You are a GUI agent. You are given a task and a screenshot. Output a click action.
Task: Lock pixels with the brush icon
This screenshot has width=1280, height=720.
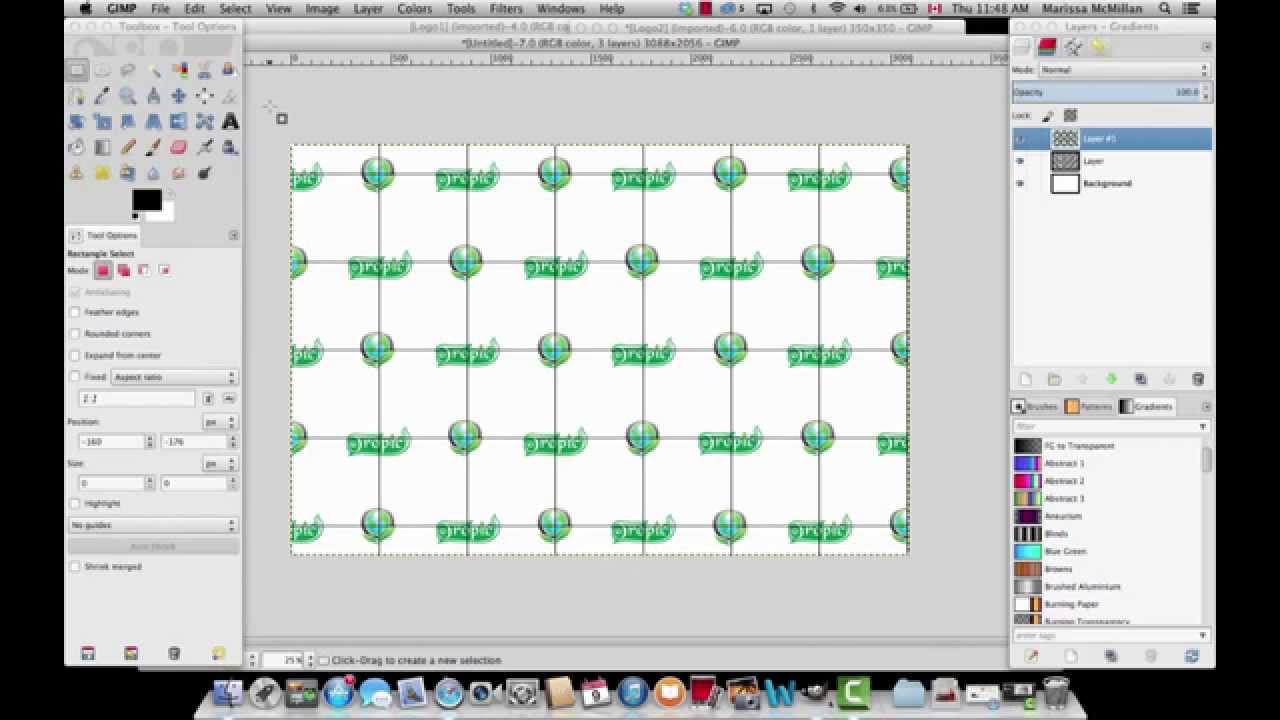pos(1048,116)
